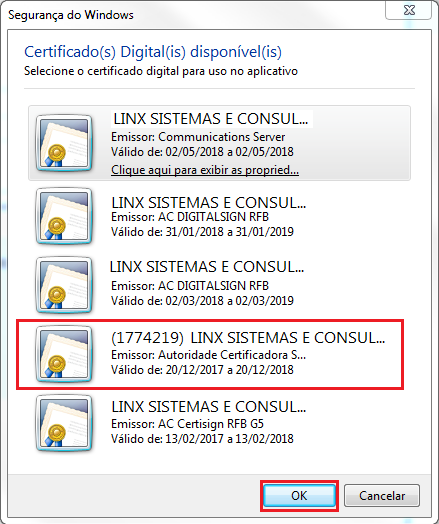Open the certificate properties link 'Clique aqui'
The width and height of the screenshot is (439, 524).
(x=205, y=170)
